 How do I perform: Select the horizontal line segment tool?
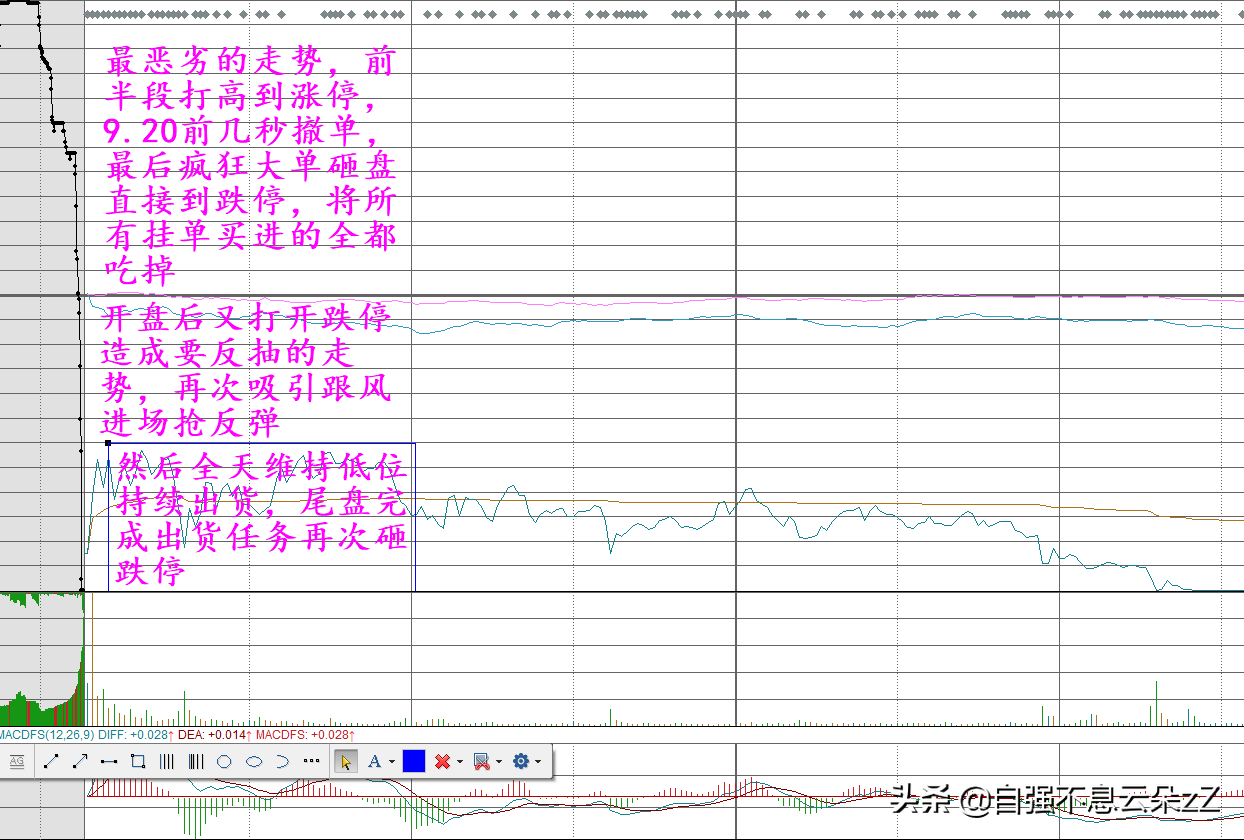[x=109, y=762]
